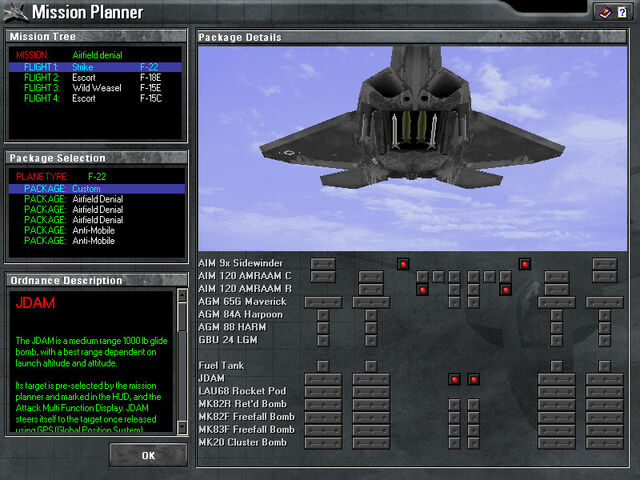Image resolution: width=640 pixels, height=480 pixels.
Task: Click the jet icon beside Mission Planner title
Action: 16,12
